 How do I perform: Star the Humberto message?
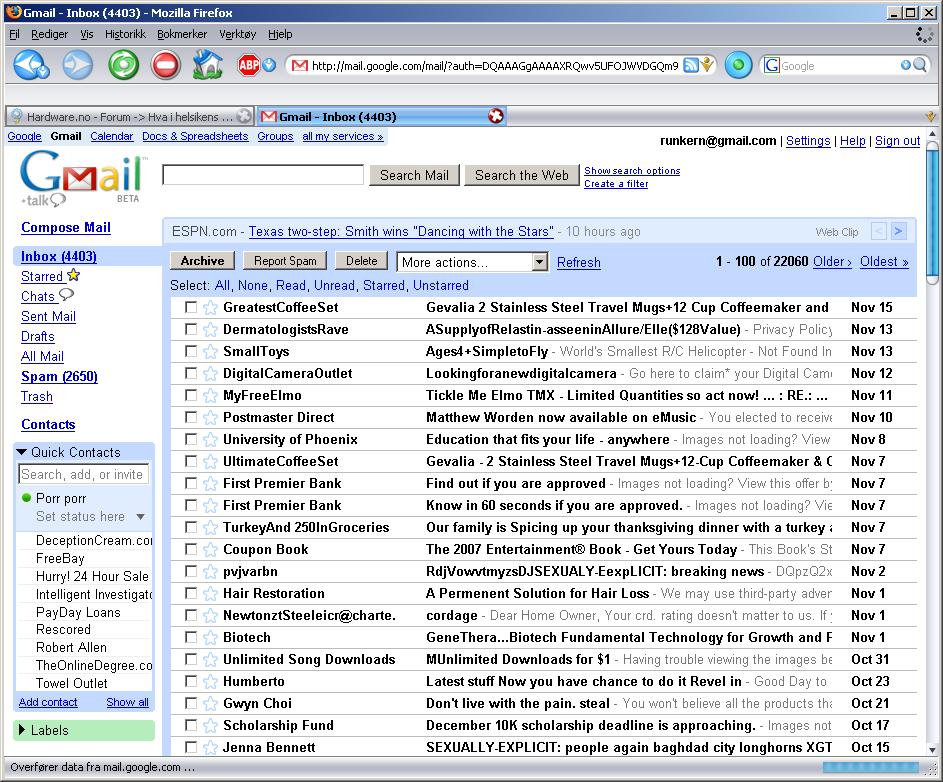[x=210, y=682]
